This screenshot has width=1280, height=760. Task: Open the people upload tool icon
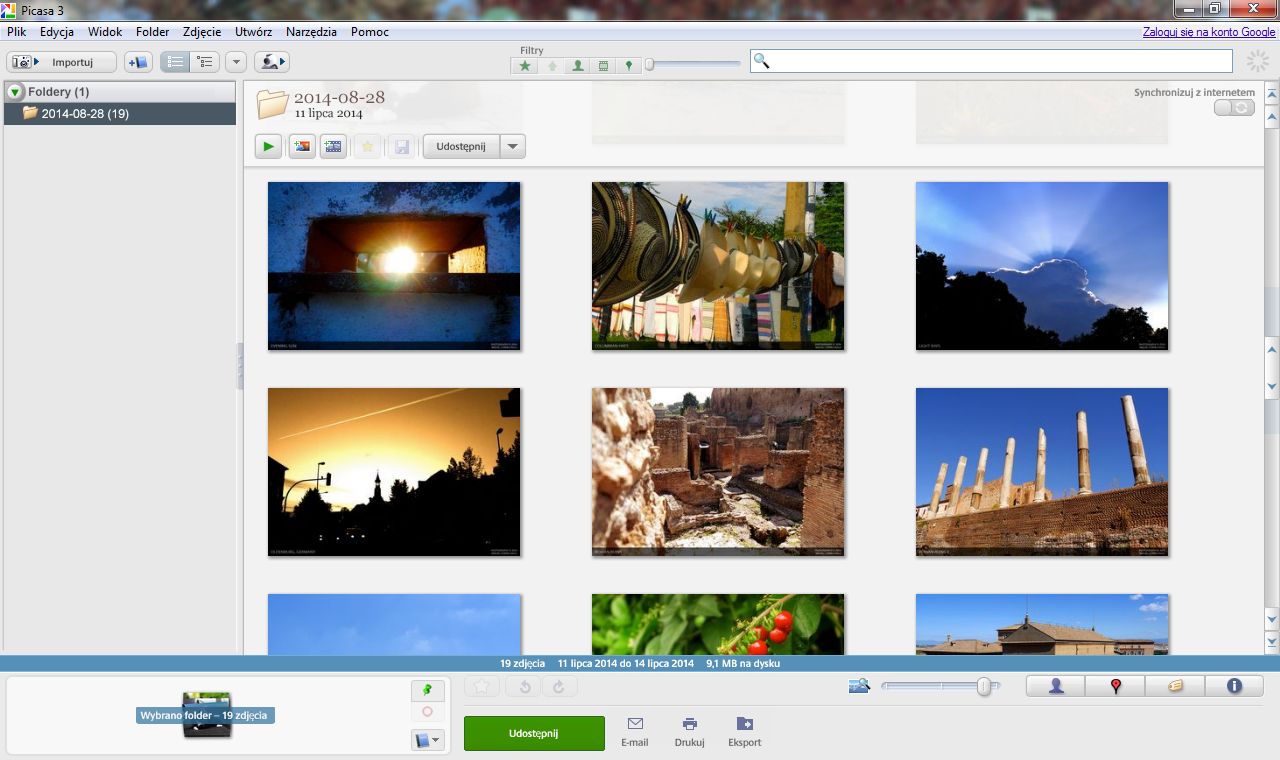point(271,62)
